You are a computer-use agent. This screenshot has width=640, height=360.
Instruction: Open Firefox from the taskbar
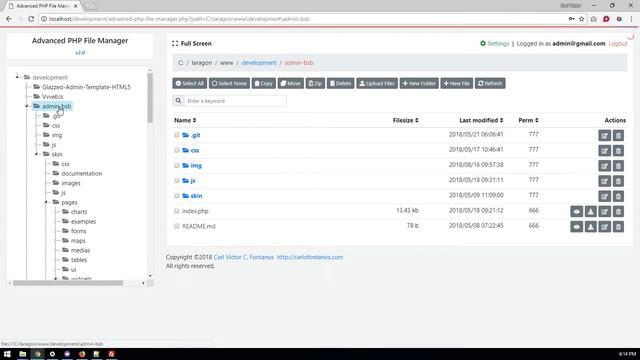click(82, 354)
